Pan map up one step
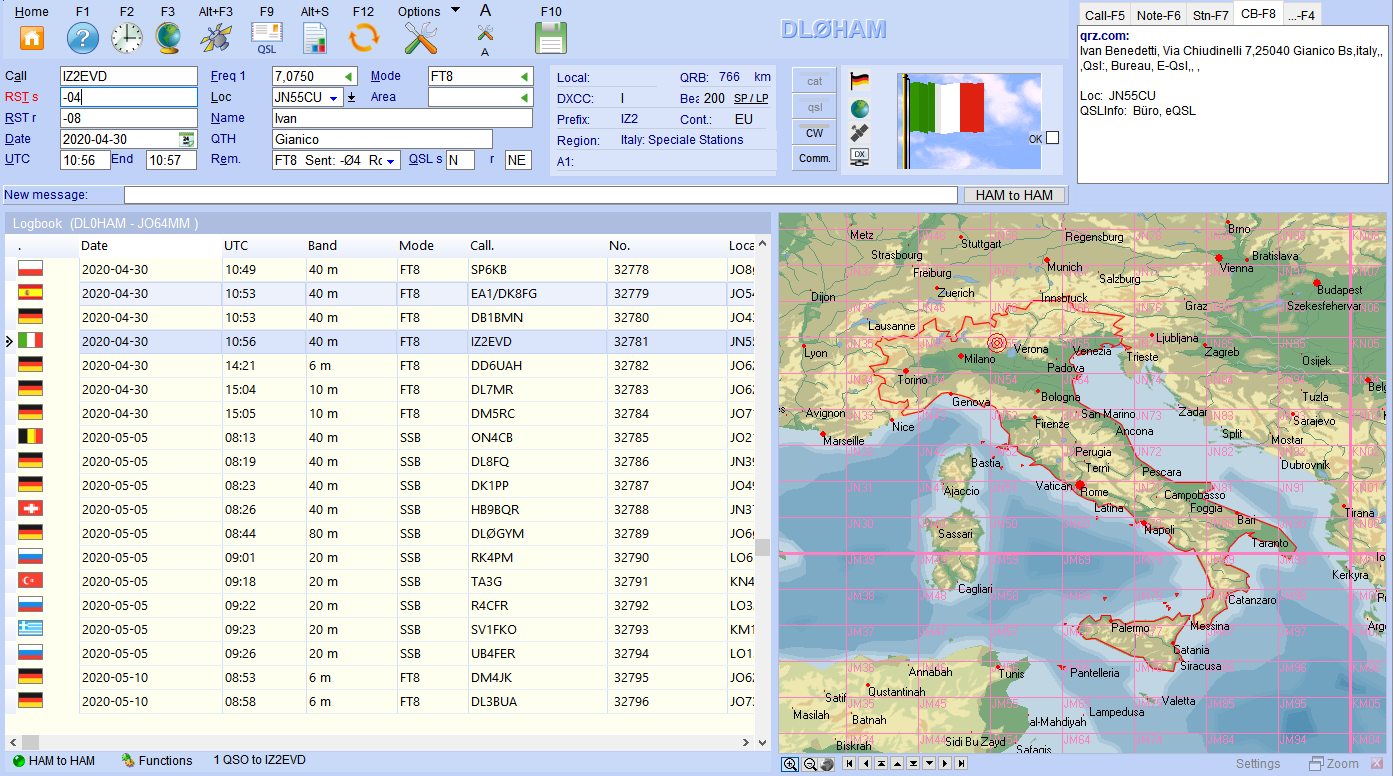Viewport: 1393px width, 776px height. (x=897, y=763)
